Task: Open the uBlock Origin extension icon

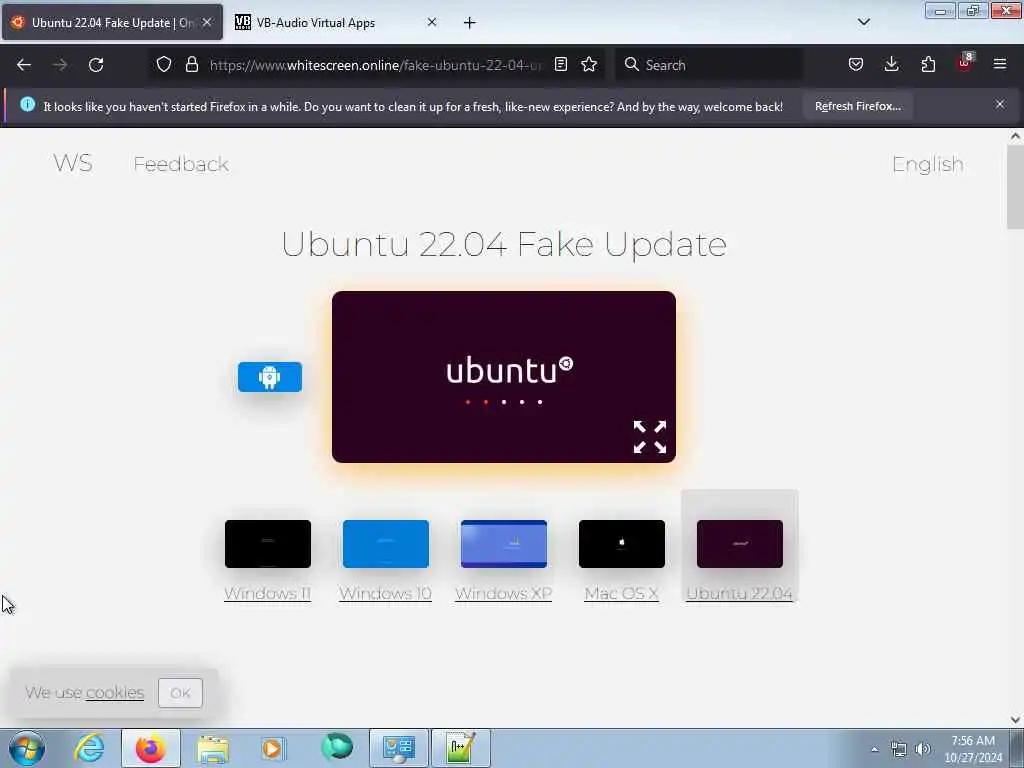Action: coord(965,63)
